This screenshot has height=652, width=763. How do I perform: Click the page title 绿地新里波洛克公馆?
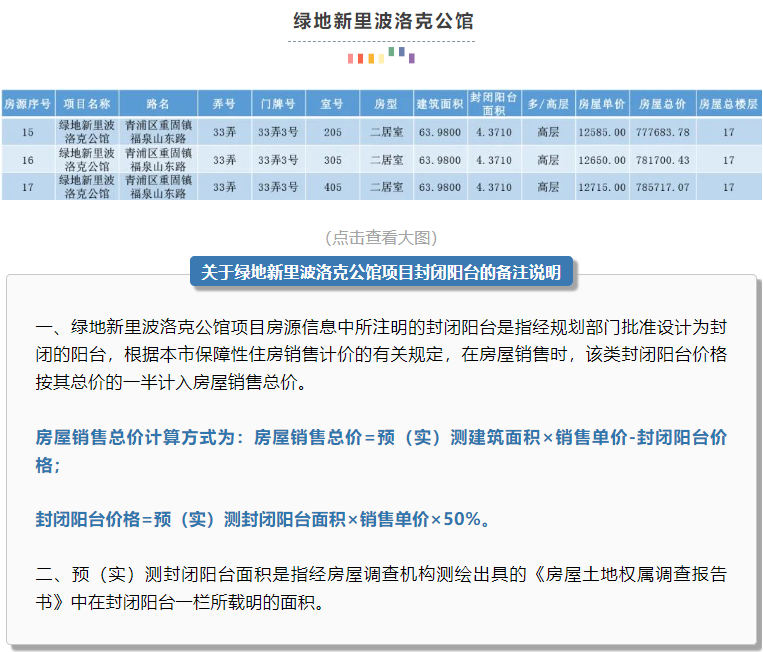[x=383, y=21]
